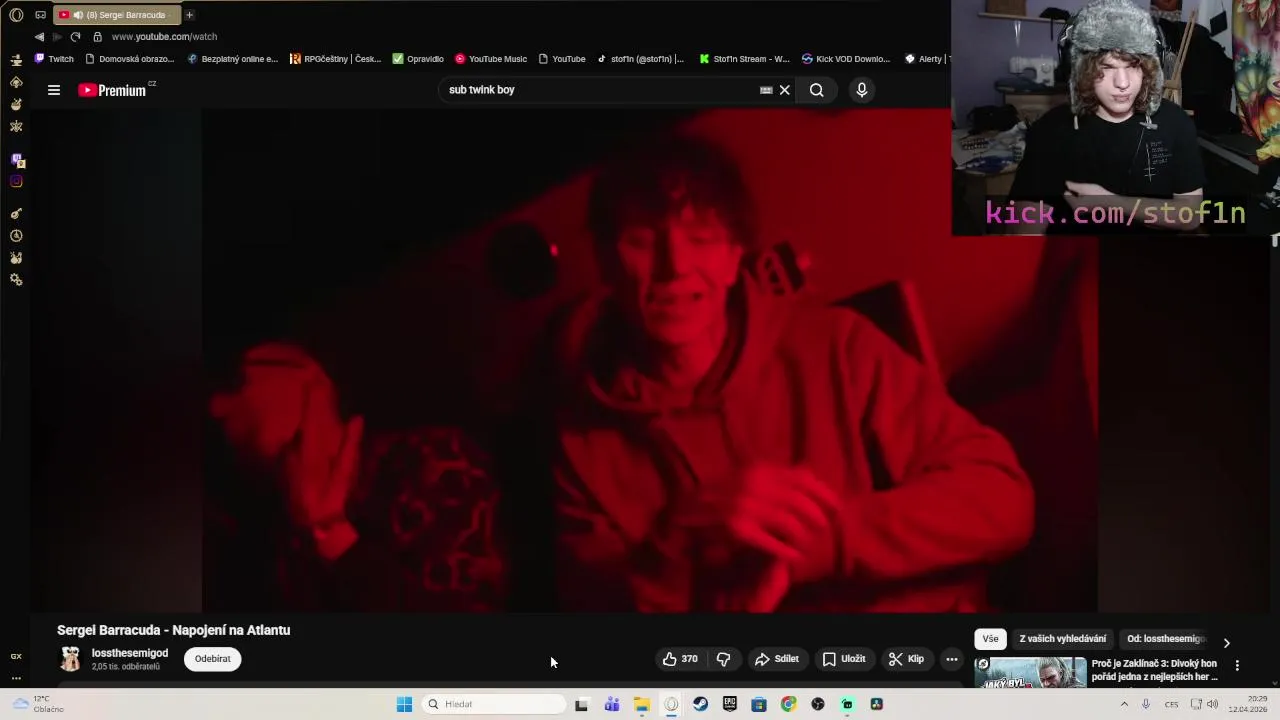Open the Opravidlo bookmark
The width and height of the screenshot is (1280, 720).
(418, 59)
